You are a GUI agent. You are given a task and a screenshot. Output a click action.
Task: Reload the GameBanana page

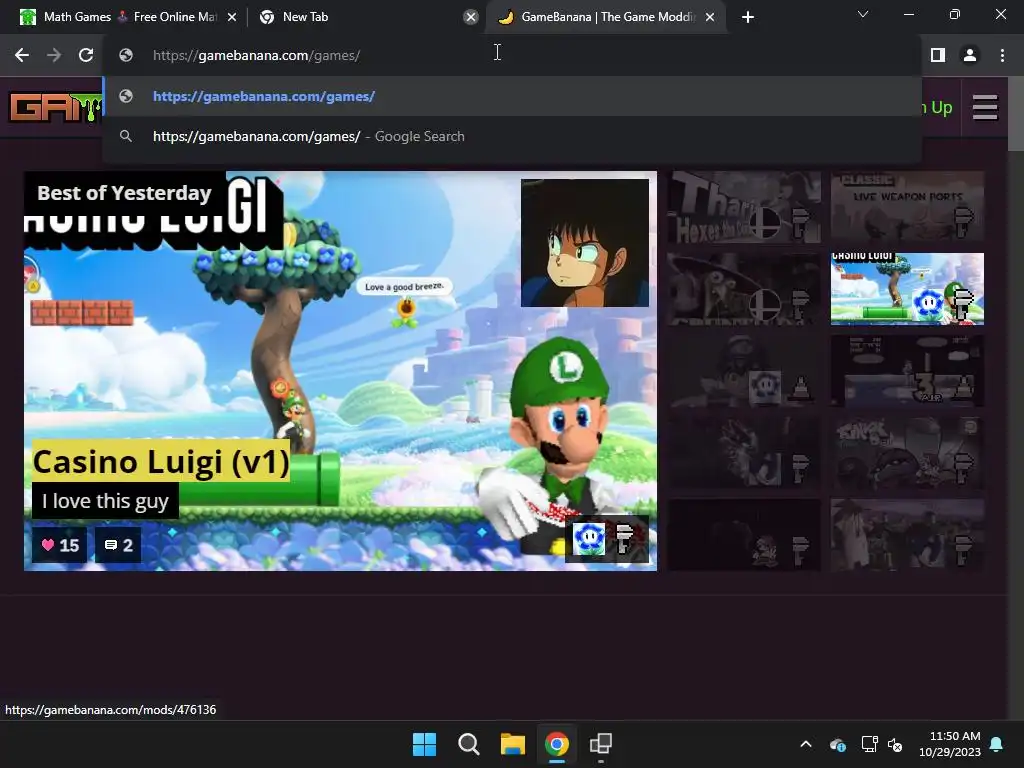[86, 55]
